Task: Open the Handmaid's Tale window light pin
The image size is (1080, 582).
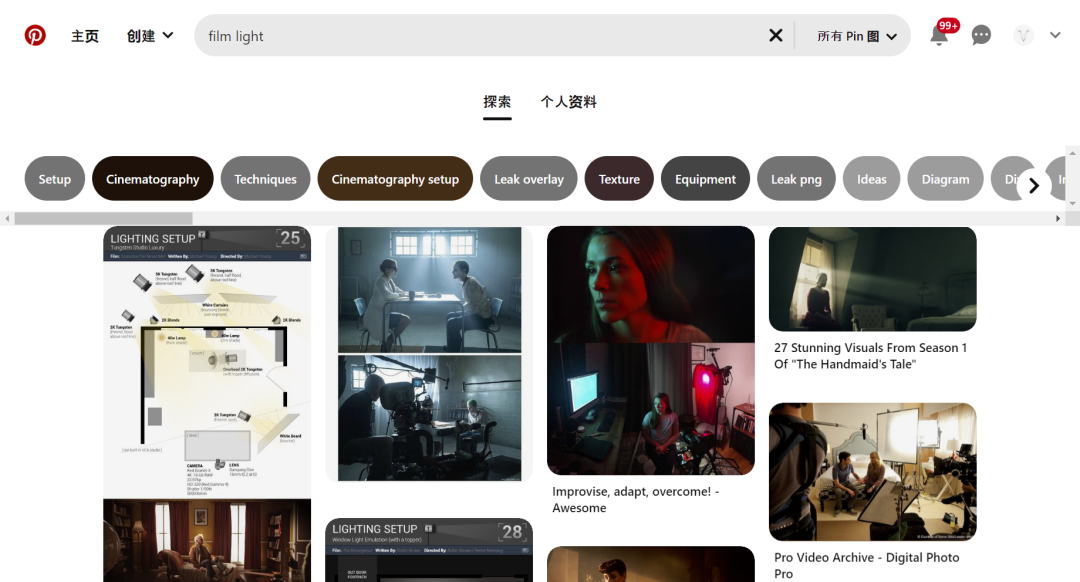Action: (x=873, y=279)
